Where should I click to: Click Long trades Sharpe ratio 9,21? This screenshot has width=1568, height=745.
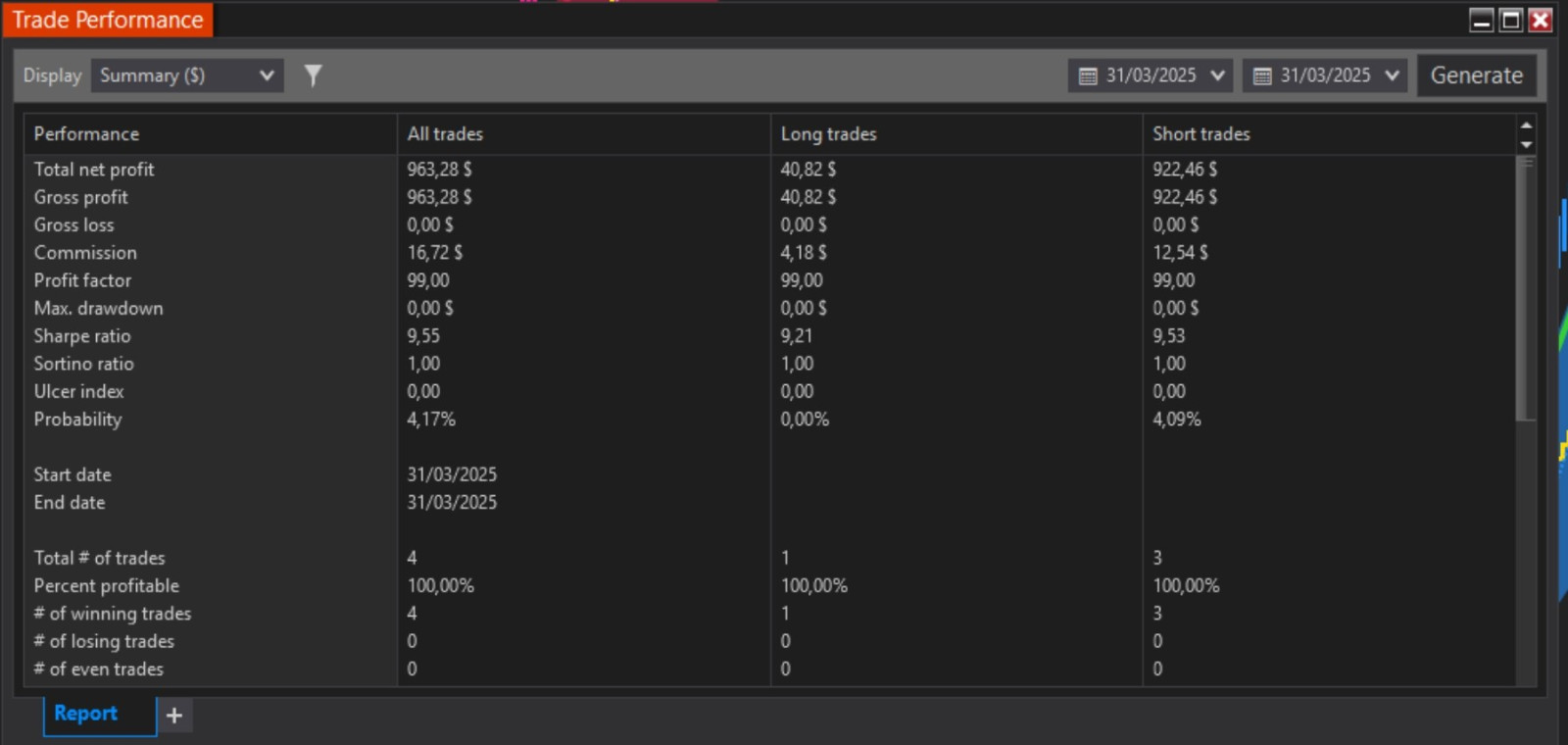[796, 336]
